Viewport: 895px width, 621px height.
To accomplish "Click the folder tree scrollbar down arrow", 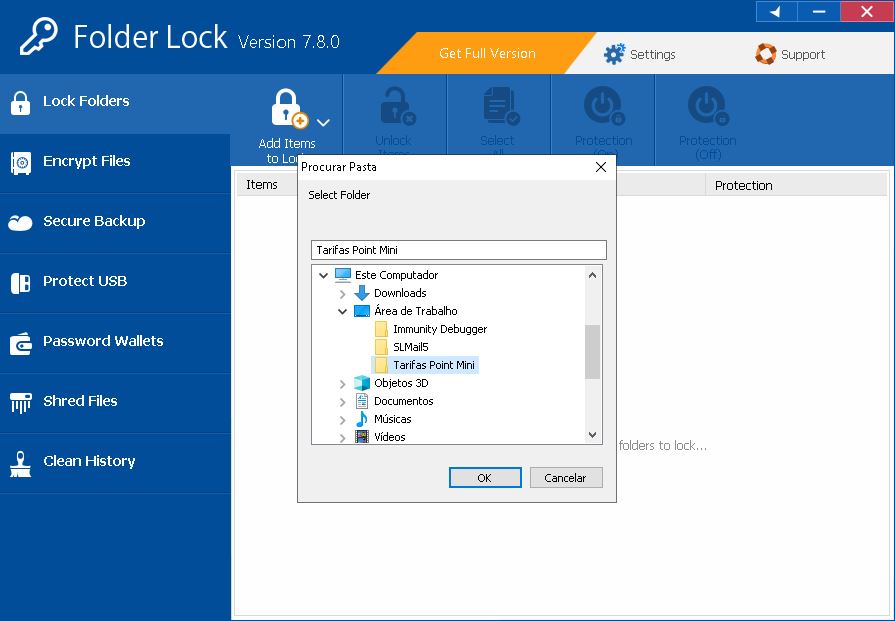I will click(x=593, y=435).
